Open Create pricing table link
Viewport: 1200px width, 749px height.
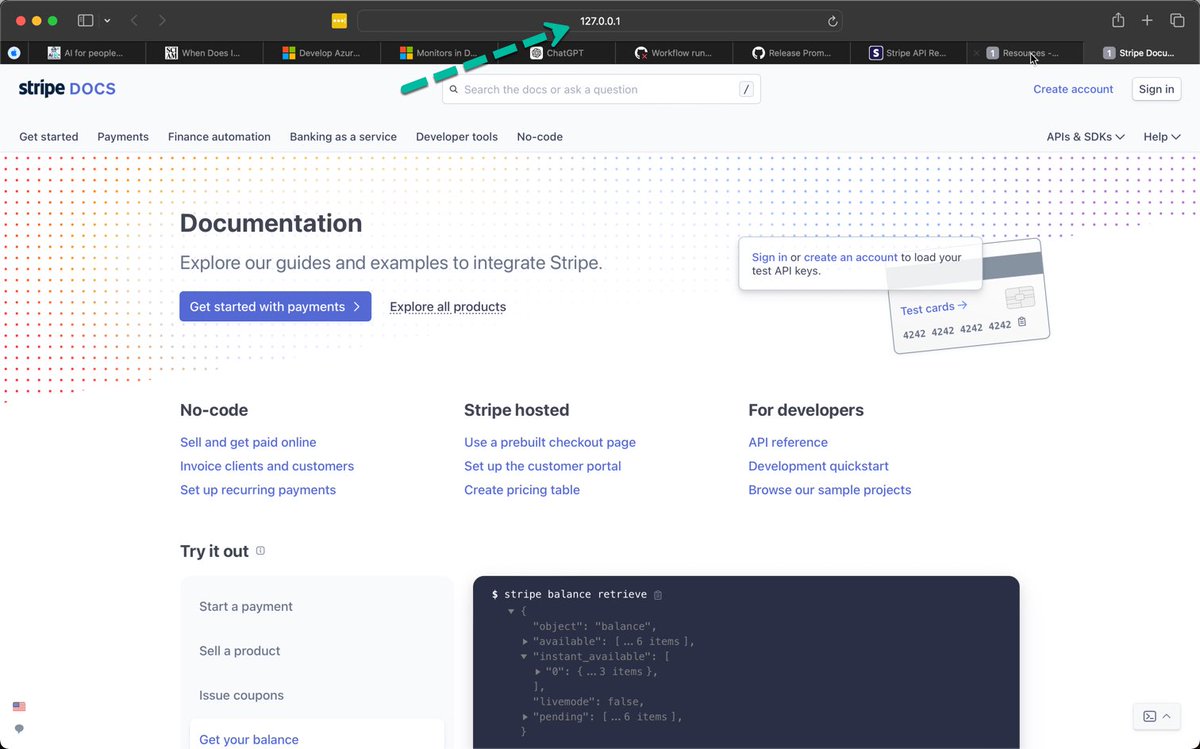coord(522,490)
